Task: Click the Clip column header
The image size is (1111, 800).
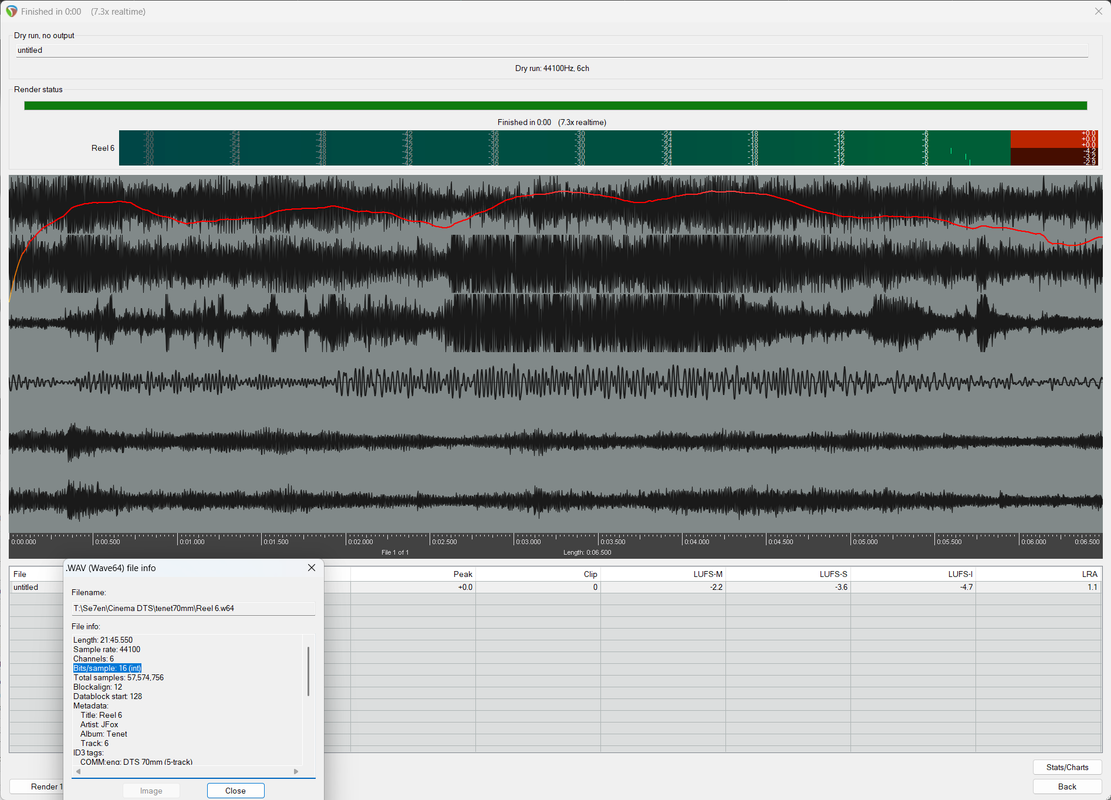Action: pyautogui.click(x=538, y=574)
